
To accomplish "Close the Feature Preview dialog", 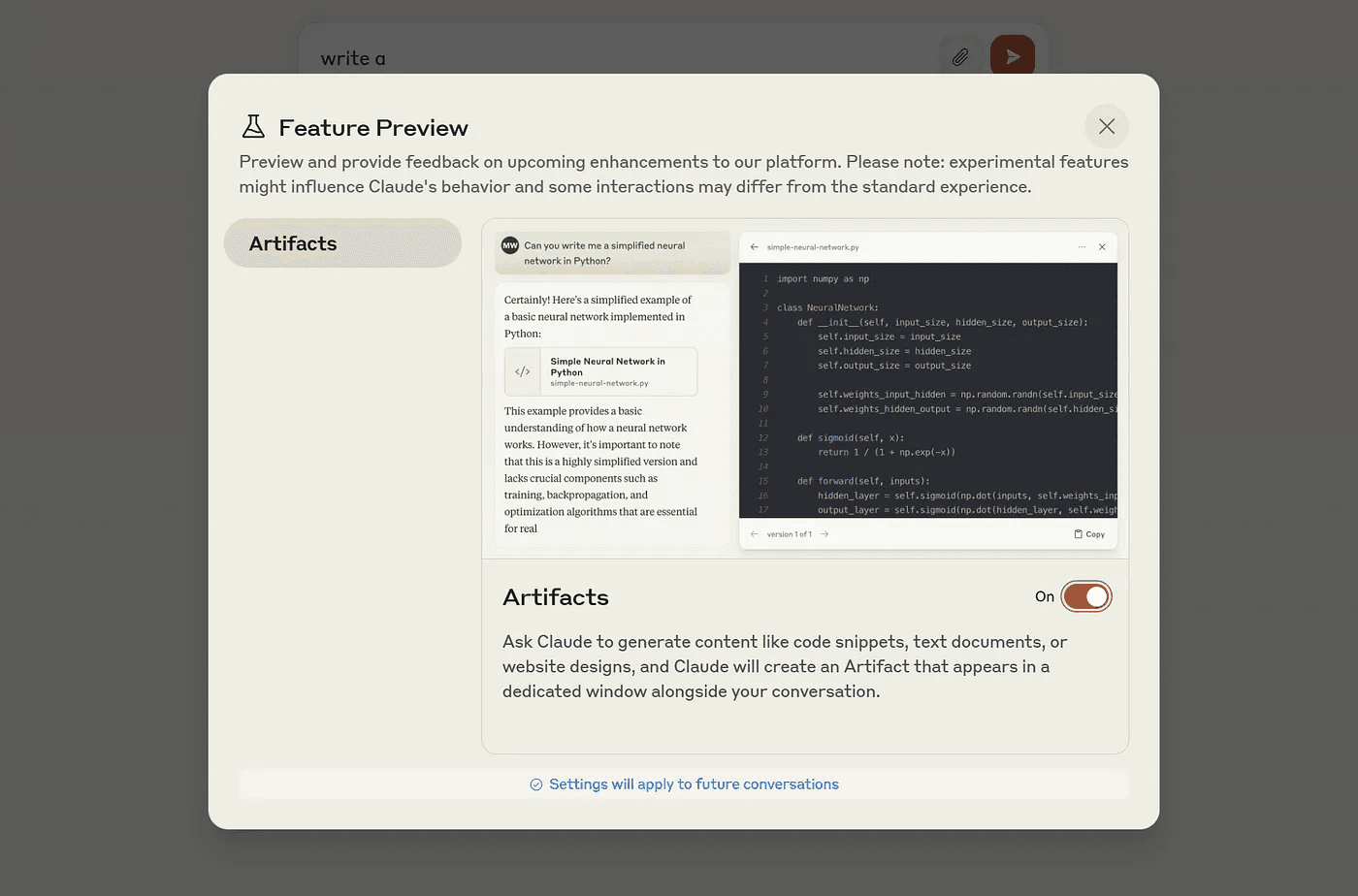I will coord(1107,126).
